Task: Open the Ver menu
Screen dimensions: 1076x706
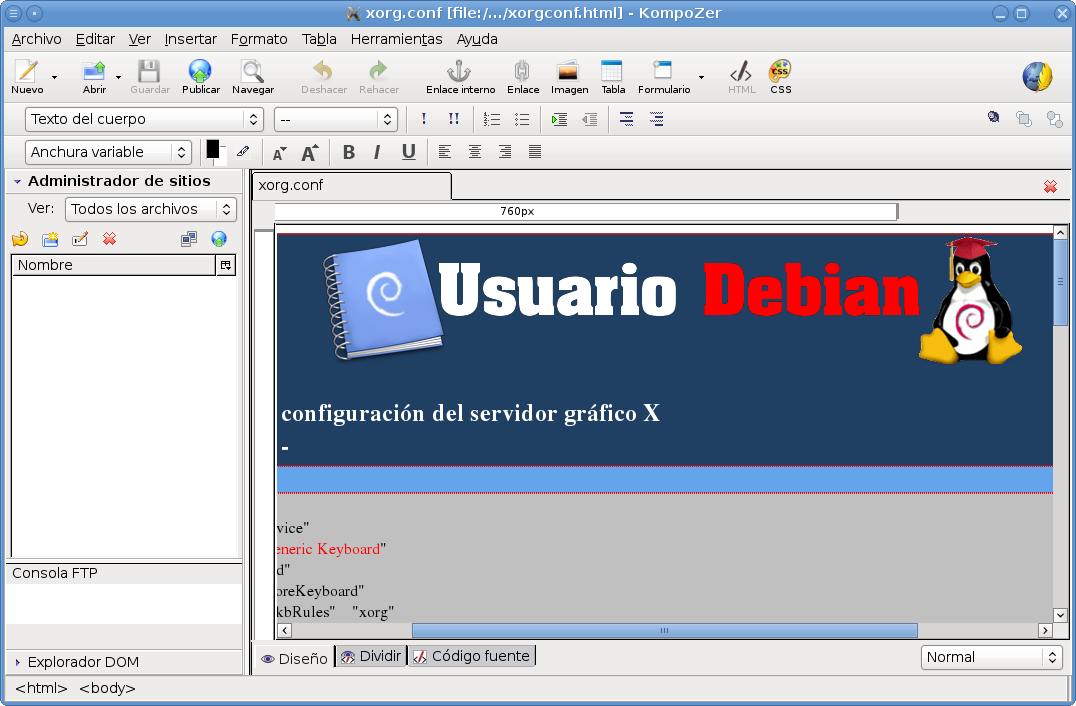Action: pyautogui.click(x=139, y=39)
